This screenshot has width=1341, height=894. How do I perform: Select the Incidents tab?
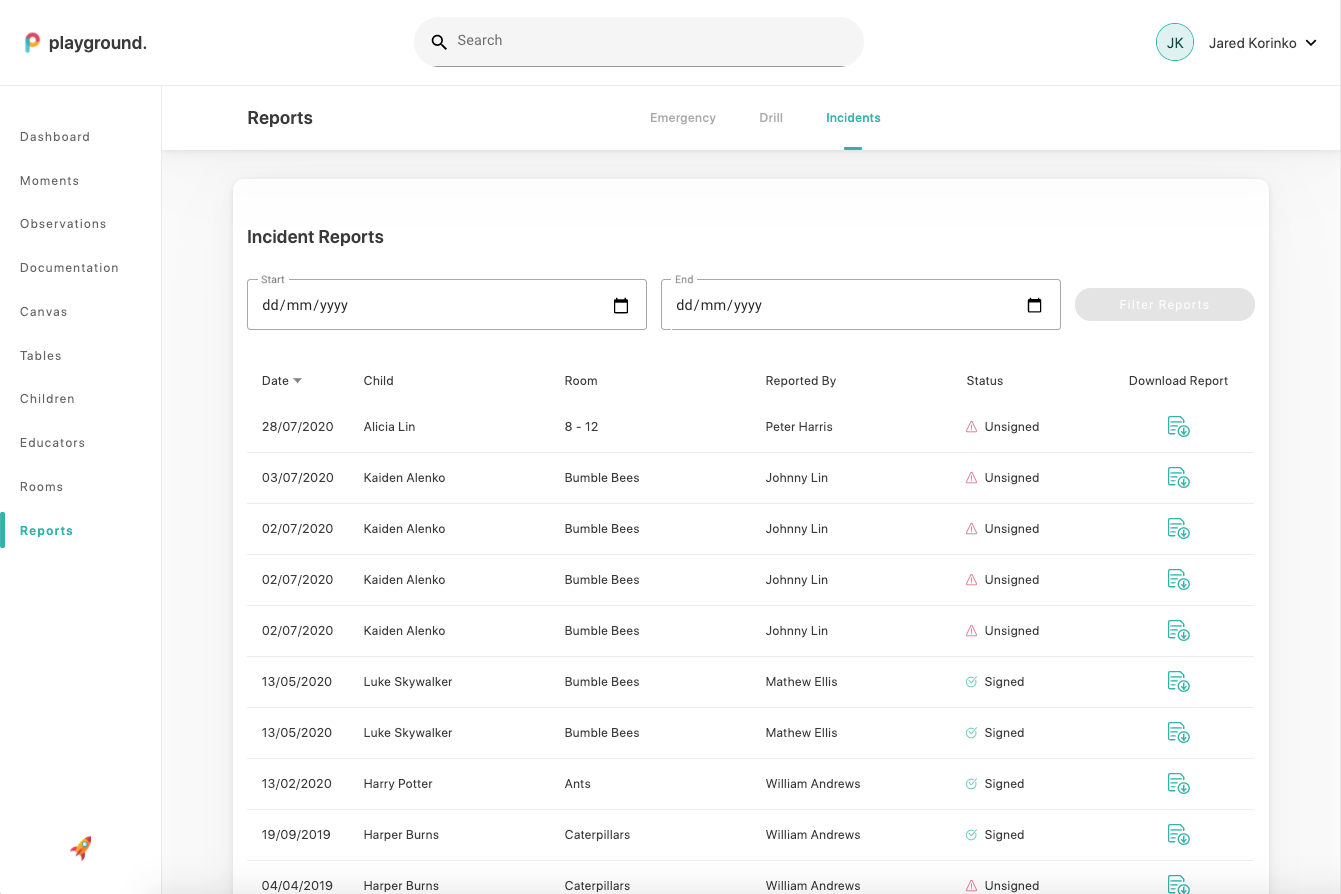click(852, 118)
